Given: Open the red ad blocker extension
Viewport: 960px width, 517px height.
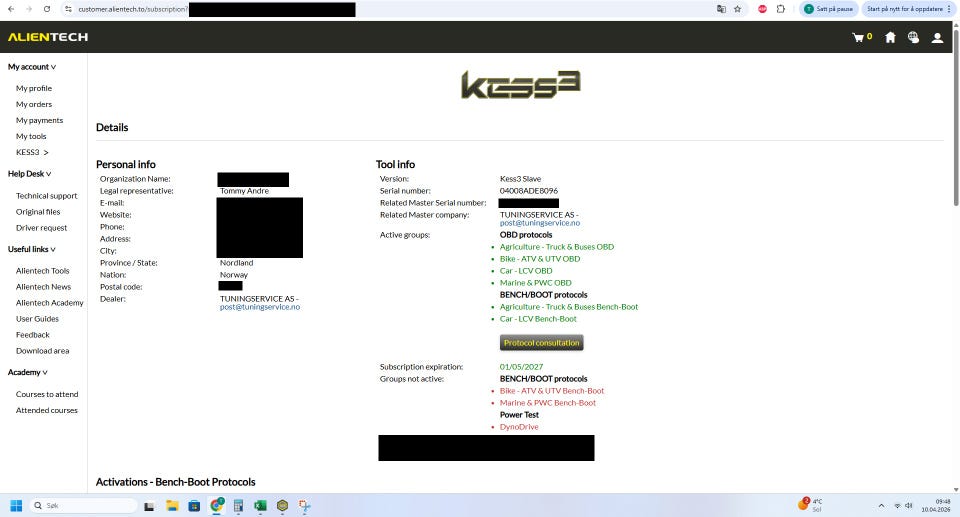Looking at the screenshot, I should (x=762, y=9).
